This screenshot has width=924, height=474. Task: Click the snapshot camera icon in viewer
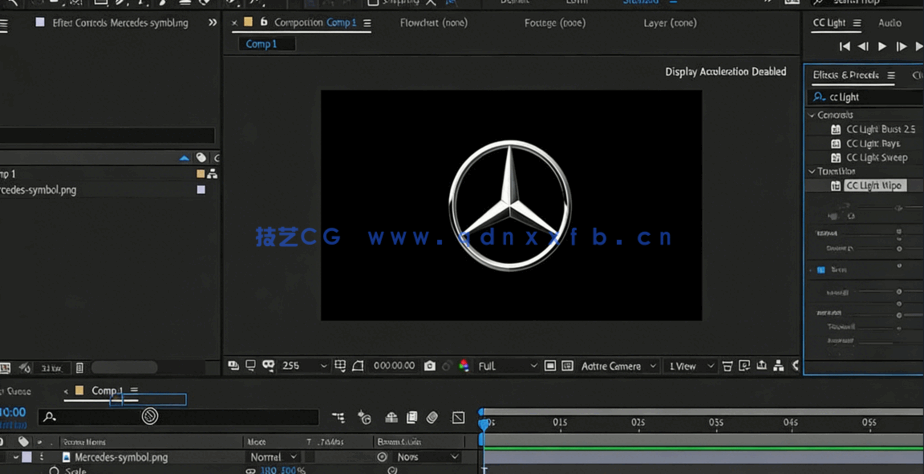pos(429,366)
